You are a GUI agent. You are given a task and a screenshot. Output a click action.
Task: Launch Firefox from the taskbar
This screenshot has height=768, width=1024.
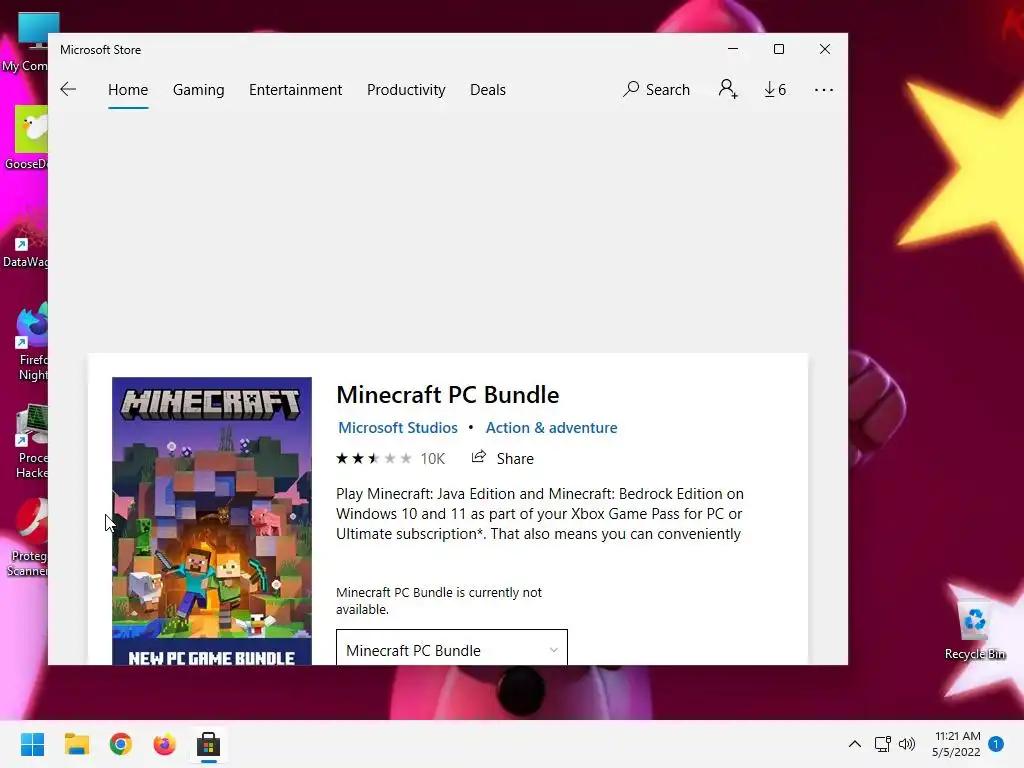[165, 744]
